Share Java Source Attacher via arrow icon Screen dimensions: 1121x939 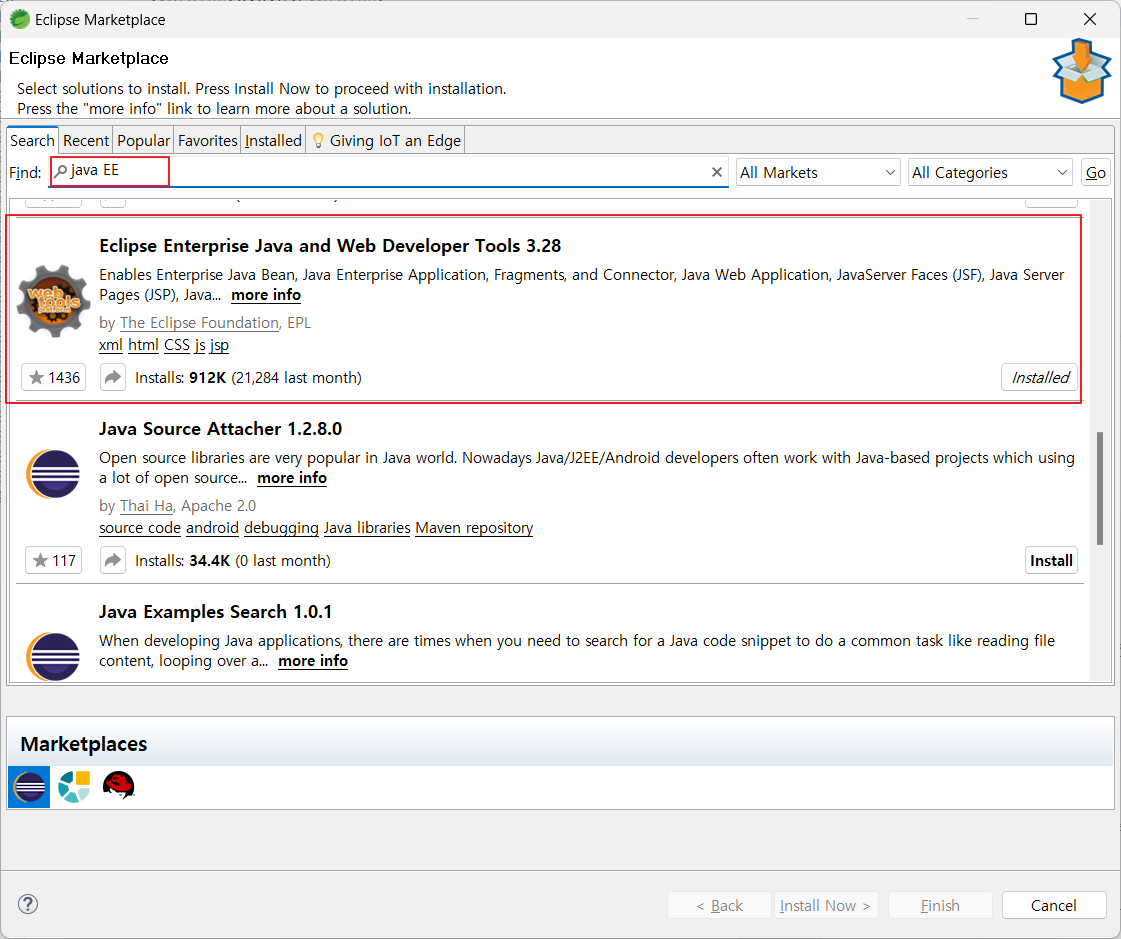[113, 561]
